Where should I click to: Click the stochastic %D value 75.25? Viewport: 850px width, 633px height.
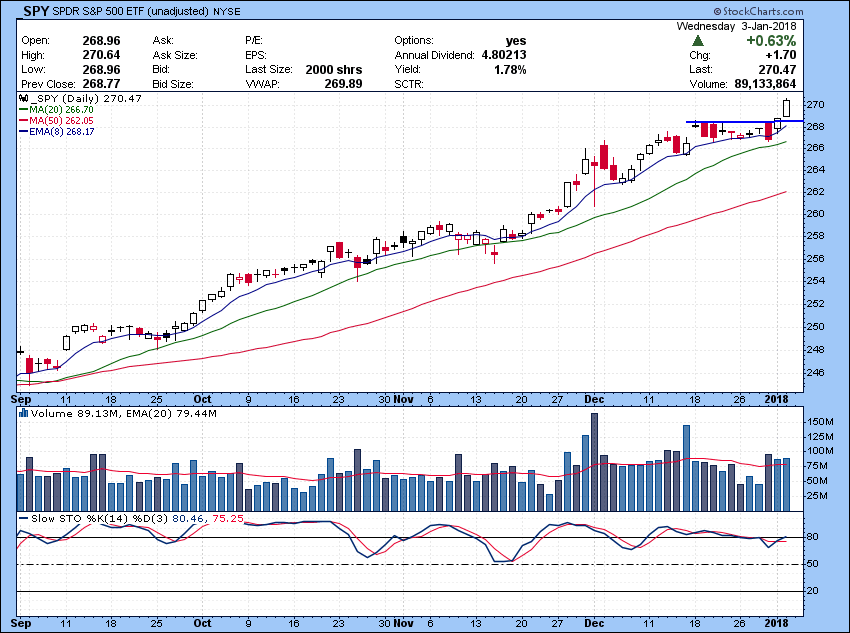pyautogui.click(x=228, y=518)
